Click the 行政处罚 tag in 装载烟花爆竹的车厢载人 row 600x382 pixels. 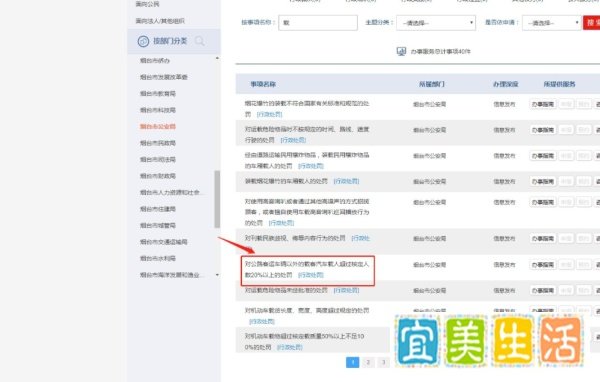[x=346, y=181]
